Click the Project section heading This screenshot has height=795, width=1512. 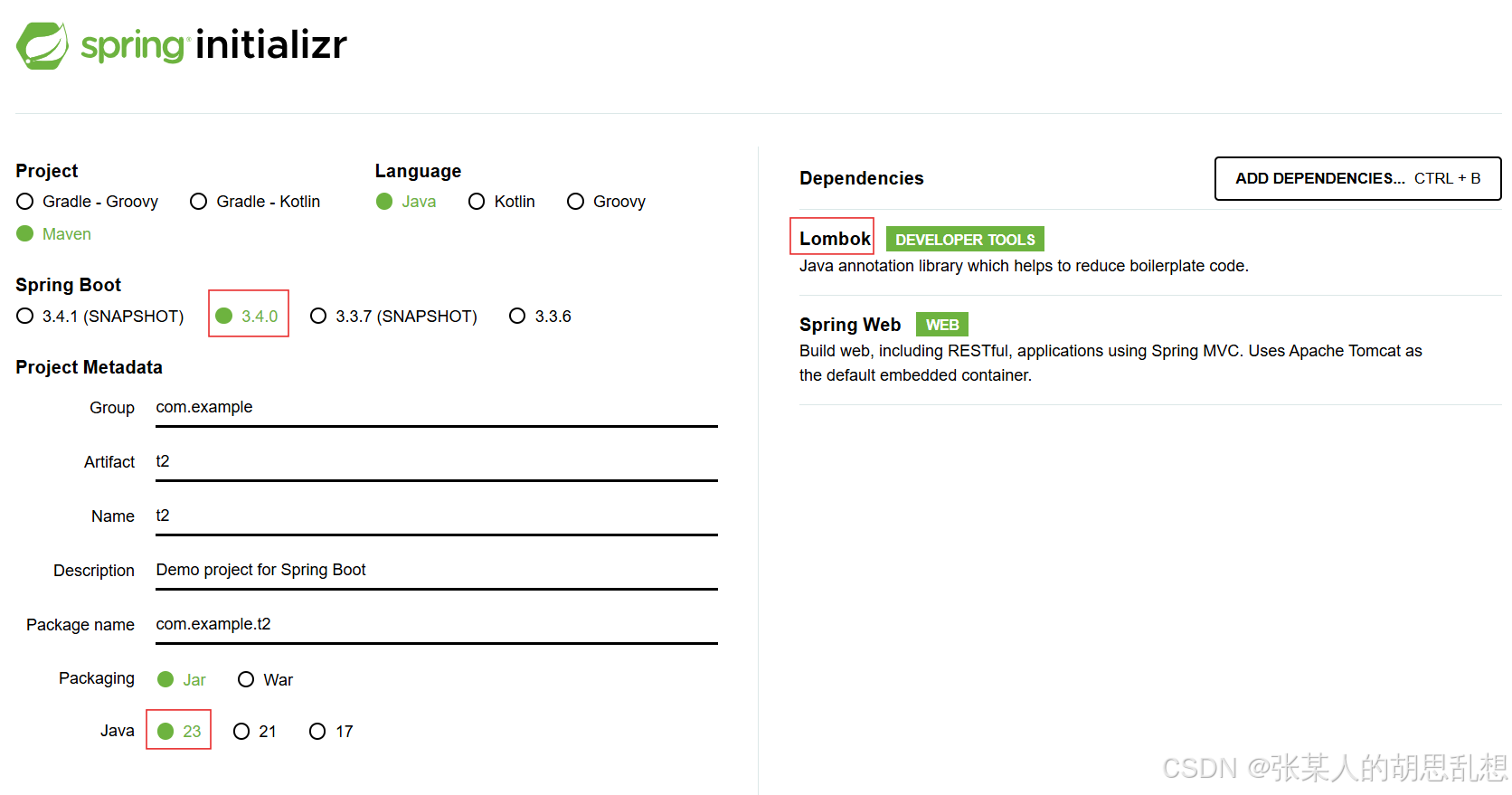tap(47, 171)
